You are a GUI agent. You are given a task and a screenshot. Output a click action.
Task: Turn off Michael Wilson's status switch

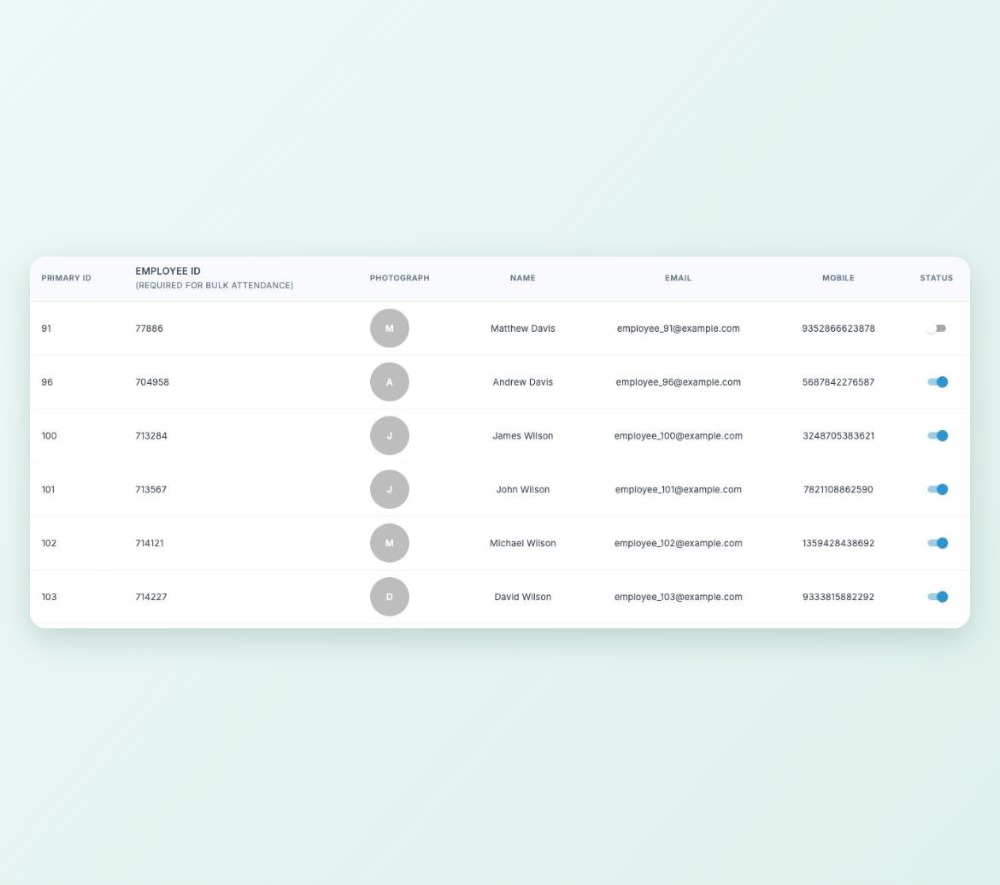(x=938, y=543)
